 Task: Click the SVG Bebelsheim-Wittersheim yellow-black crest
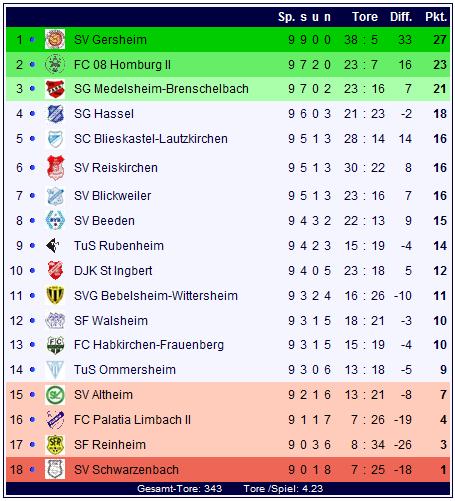tap(55, 295)
